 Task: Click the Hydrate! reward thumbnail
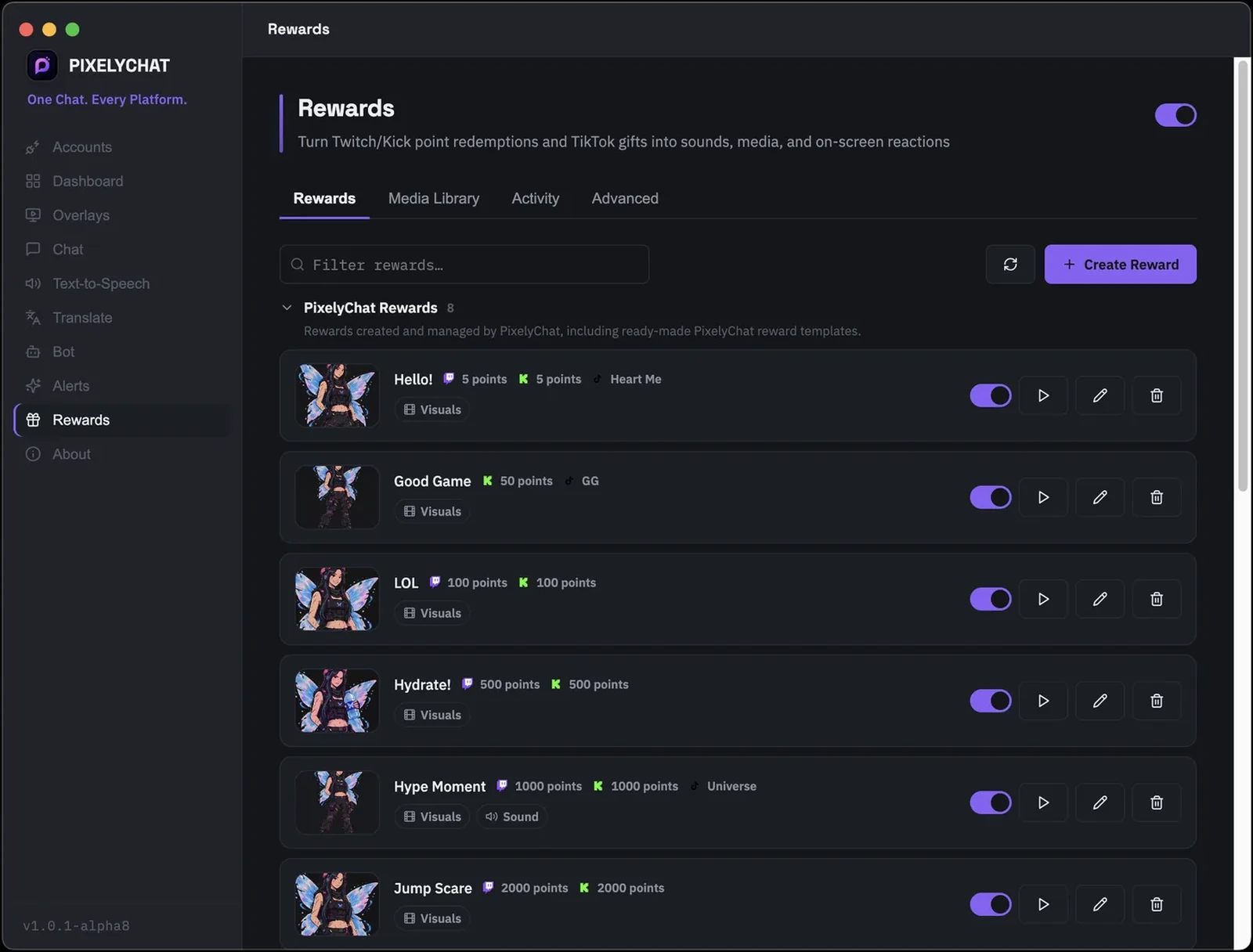337,701
